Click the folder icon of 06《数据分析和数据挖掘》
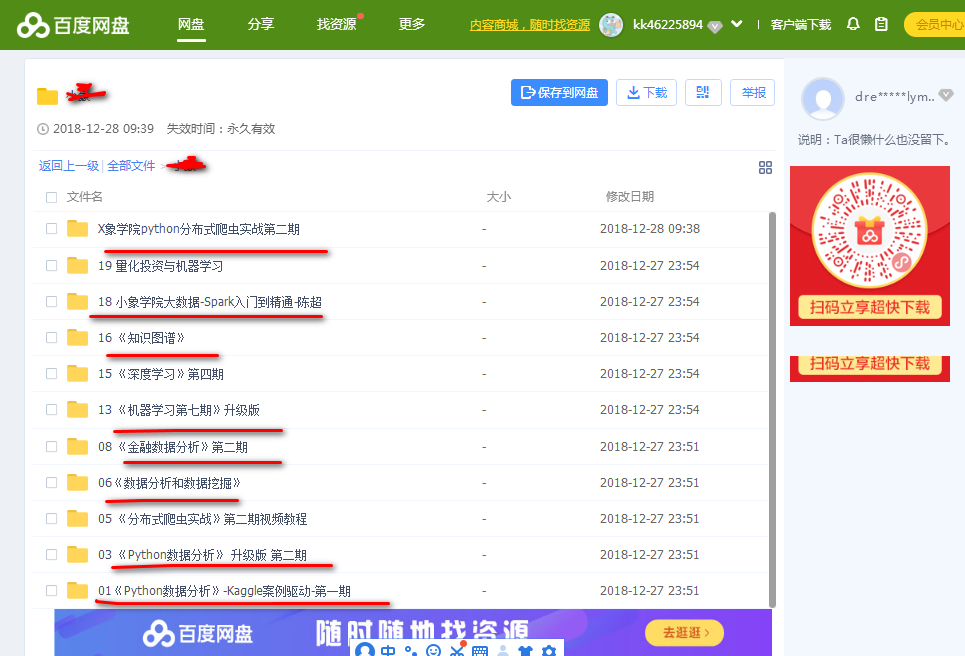The image size is (965, 656). tap(78, 482)
